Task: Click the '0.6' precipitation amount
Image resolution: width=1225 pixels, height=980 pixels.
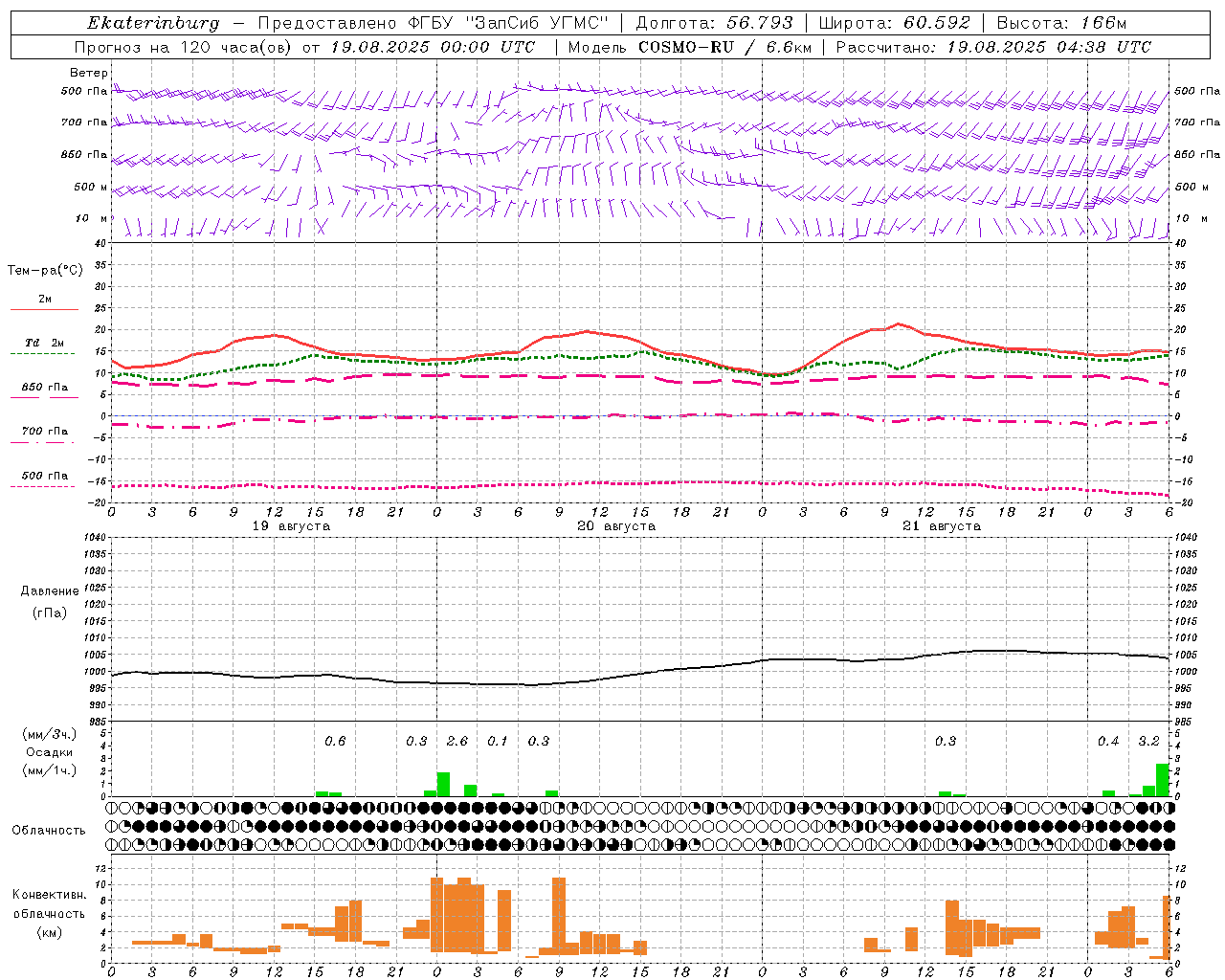Action: tap(335, 742)
